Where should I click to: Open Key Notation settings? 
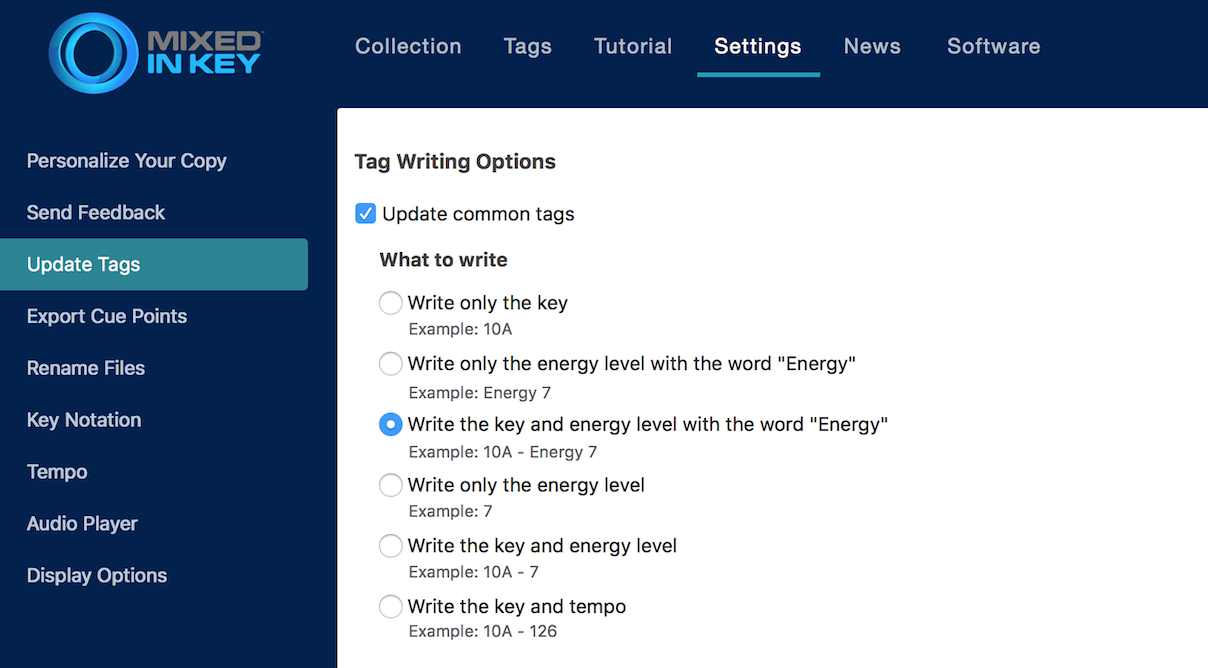pos(84,420)
